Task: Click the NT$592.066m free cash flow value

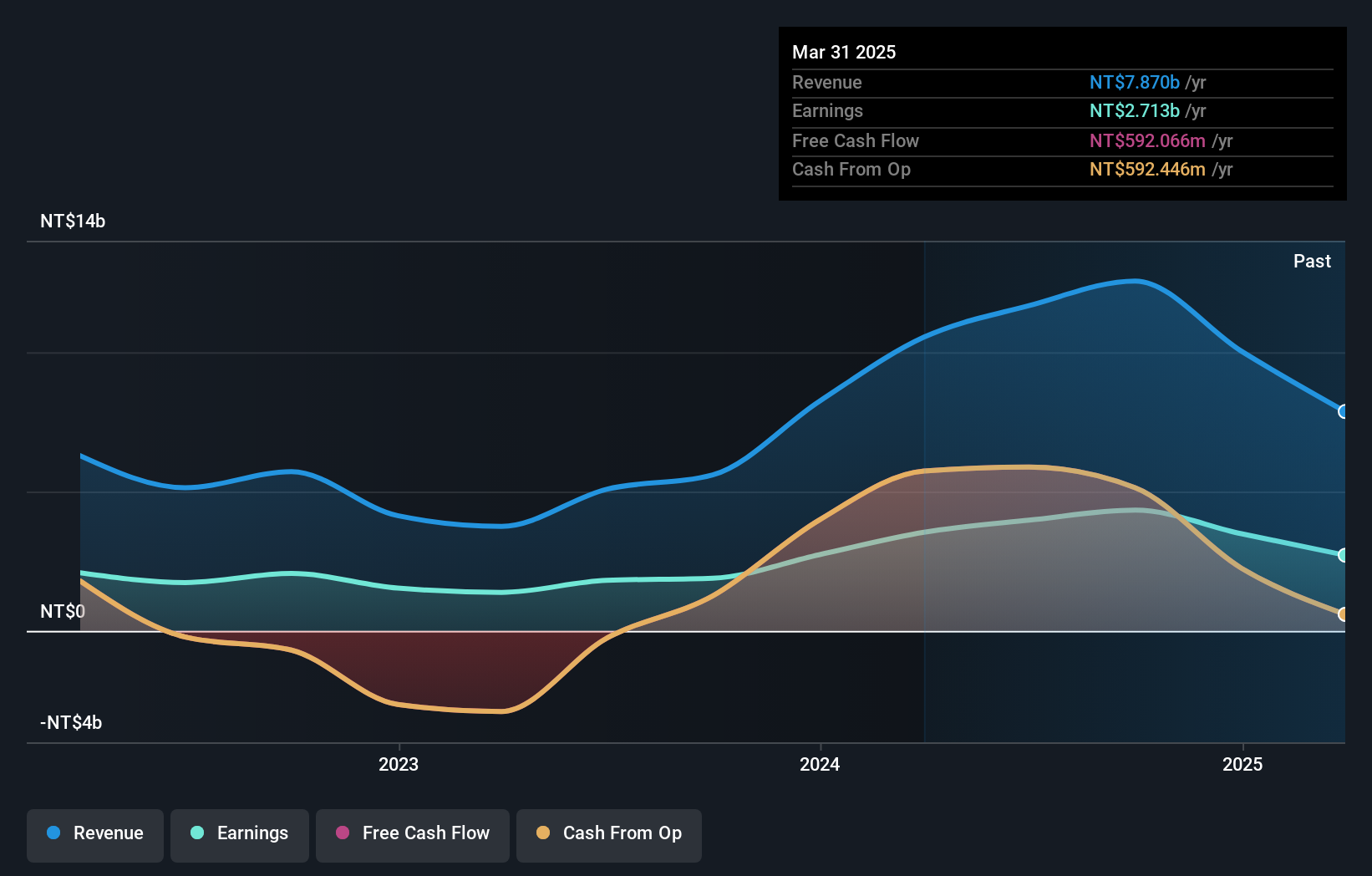Action: pos(1147,140)
